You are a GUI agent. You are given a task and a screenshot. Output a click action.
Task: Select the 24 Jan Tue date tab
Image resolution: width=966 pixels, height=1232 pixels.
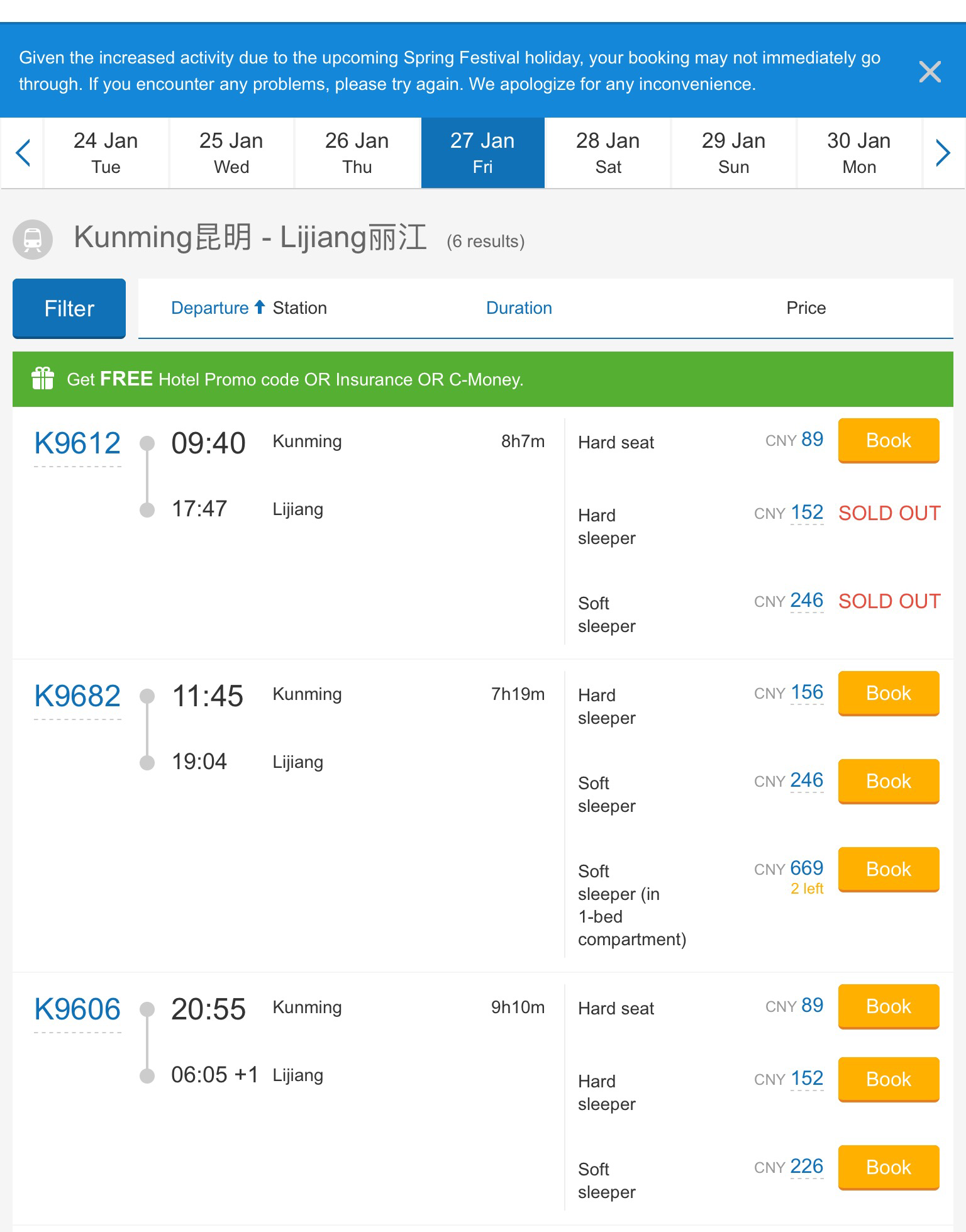pos(106,153)
